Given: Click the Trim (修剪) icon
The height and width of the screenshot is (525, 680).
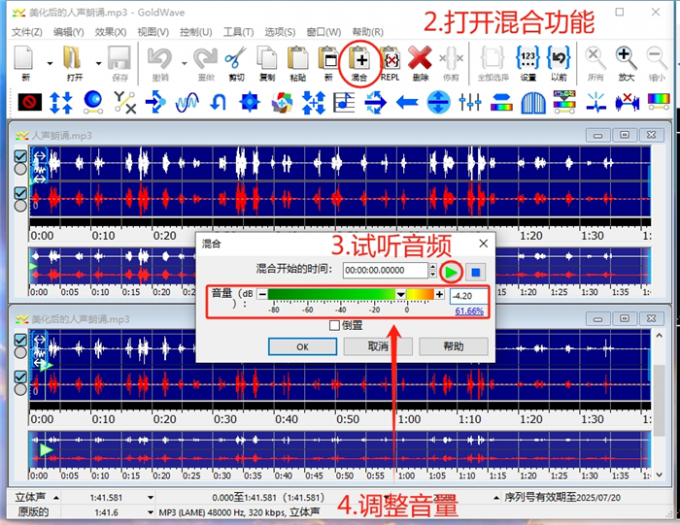Looking at the screenshot, I should click(x=451, y=58).
